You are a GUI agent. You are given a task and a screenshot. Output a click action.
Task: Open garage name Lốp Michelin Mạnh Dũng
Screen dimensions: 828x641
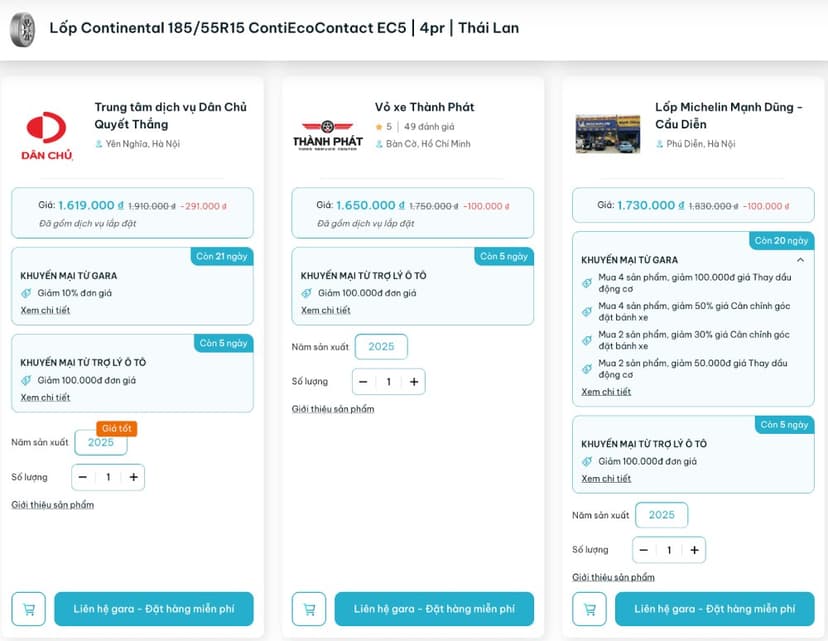pos(729,116)
